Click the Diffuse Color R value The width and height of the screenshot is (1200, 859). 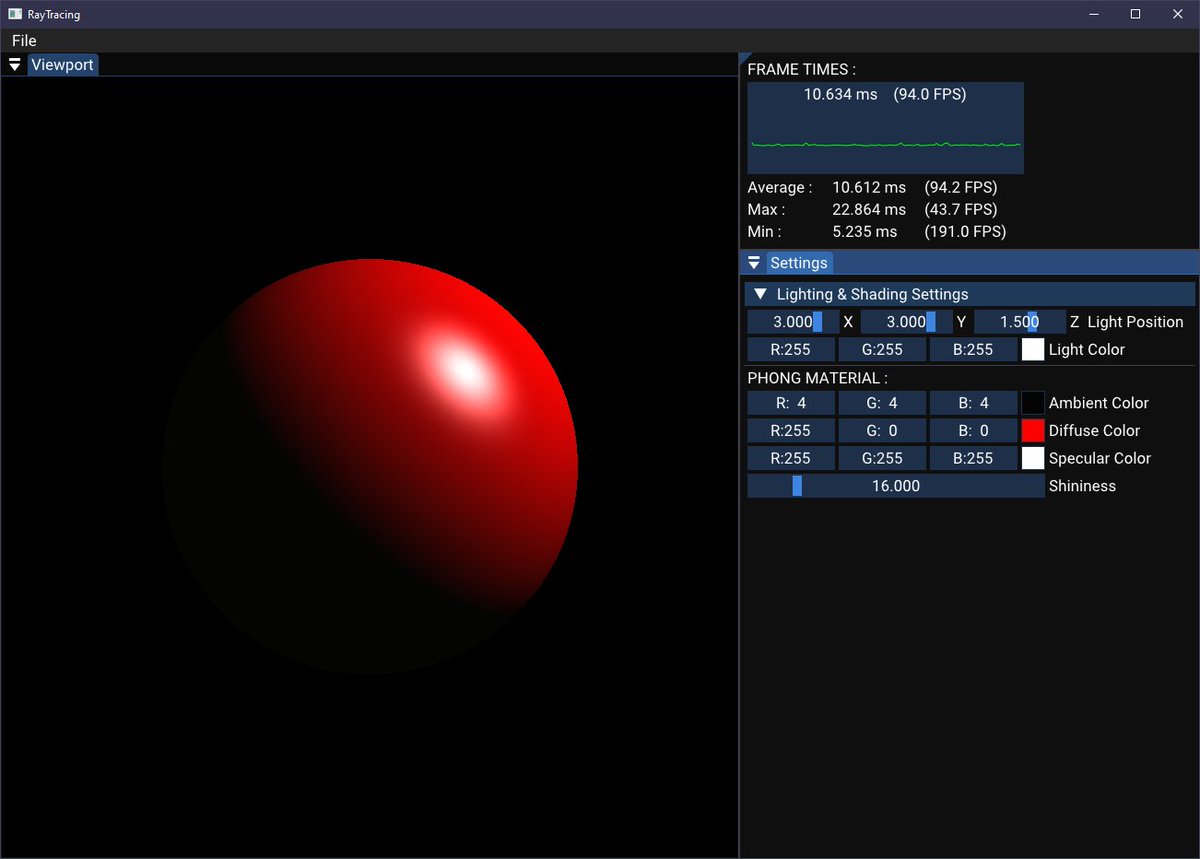point(791,431)
